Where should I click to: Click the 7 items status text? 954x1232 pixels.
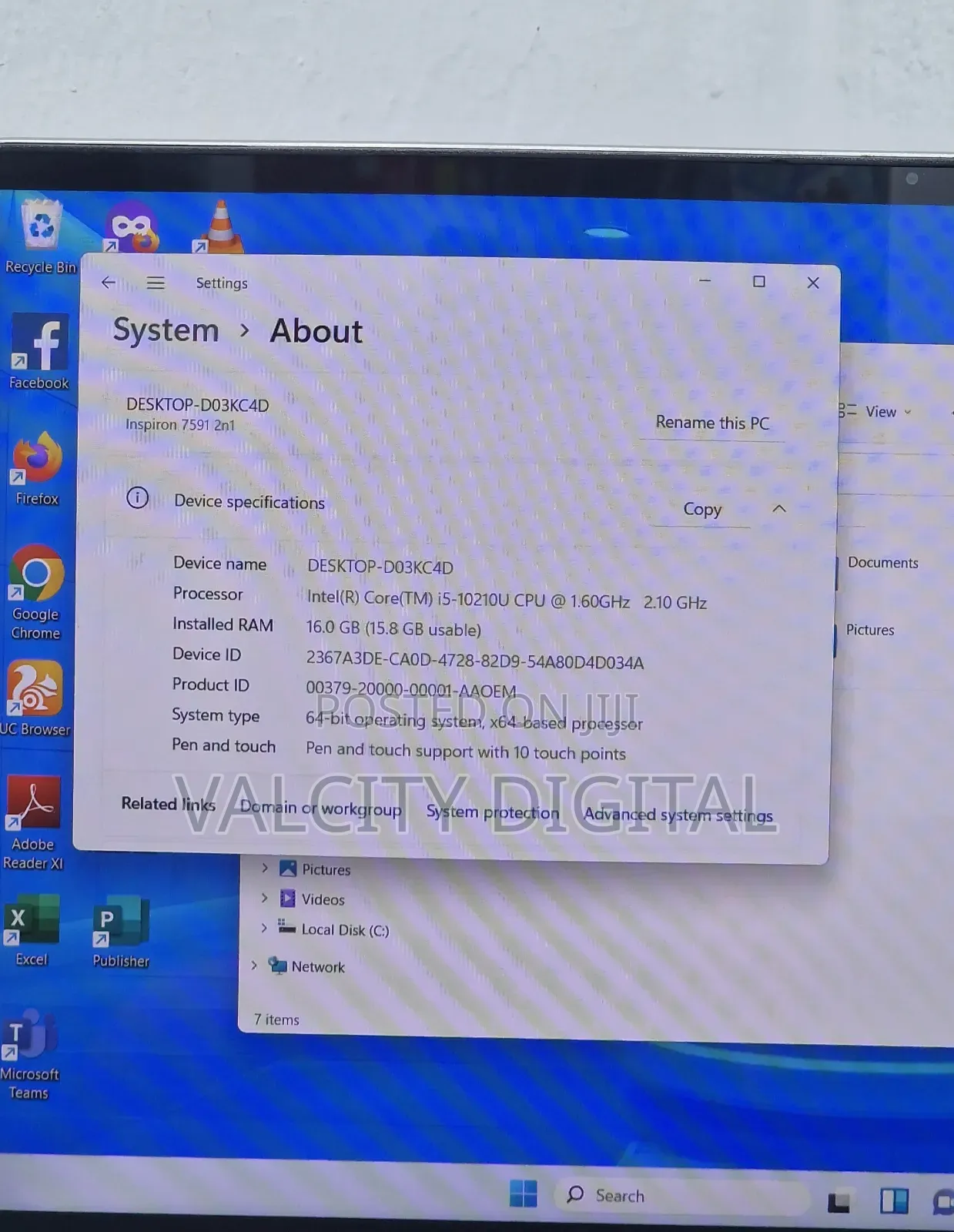276,1019
